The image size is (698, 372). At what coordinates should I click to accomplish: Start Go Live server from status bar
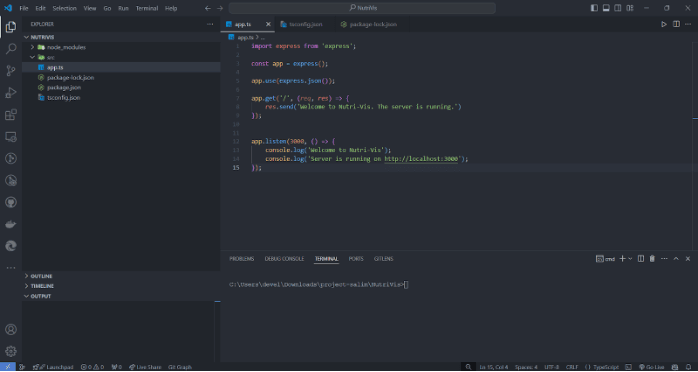(x=652, y=367)
